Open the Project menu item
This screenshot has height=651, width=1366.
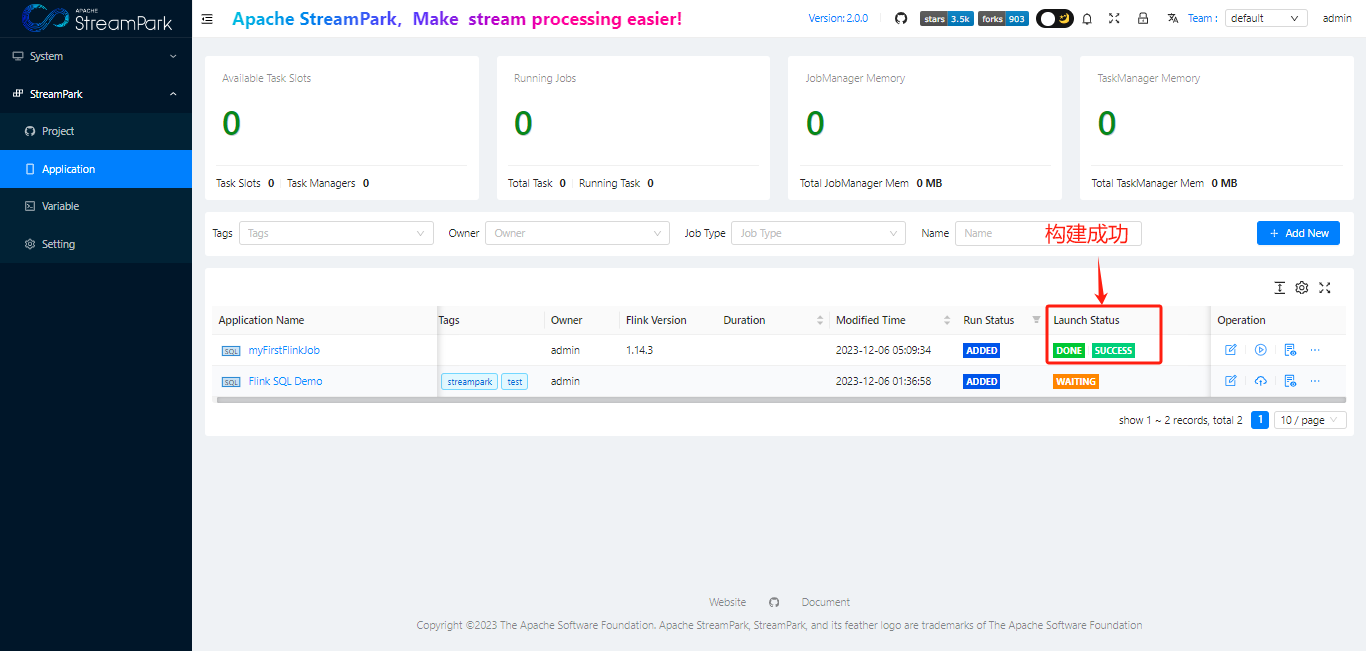pyautogui.click(x=96, y=131)
